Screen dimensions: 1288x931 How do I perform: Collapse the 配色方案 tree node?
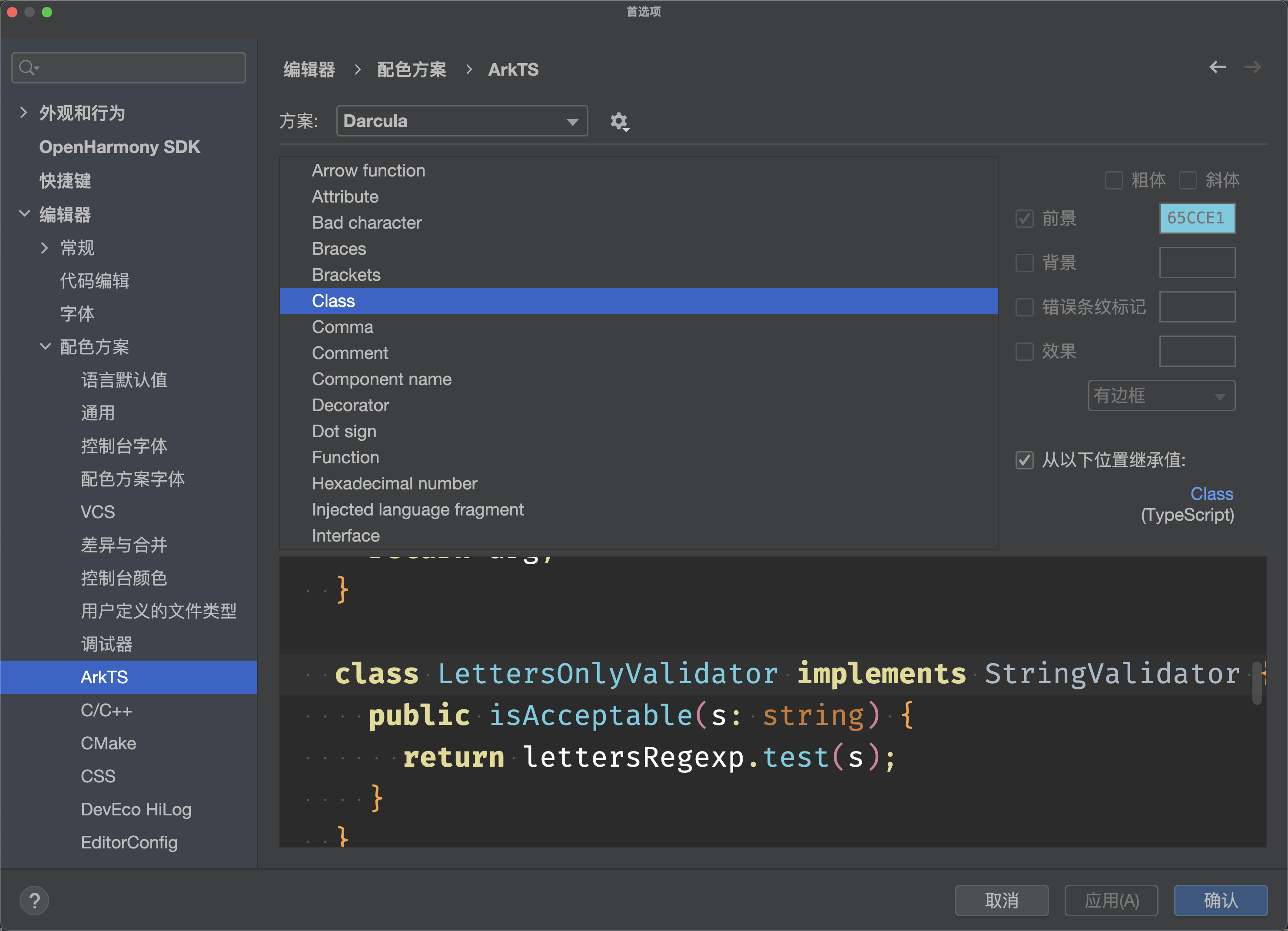pyautogui.click(x=46, y=346)
